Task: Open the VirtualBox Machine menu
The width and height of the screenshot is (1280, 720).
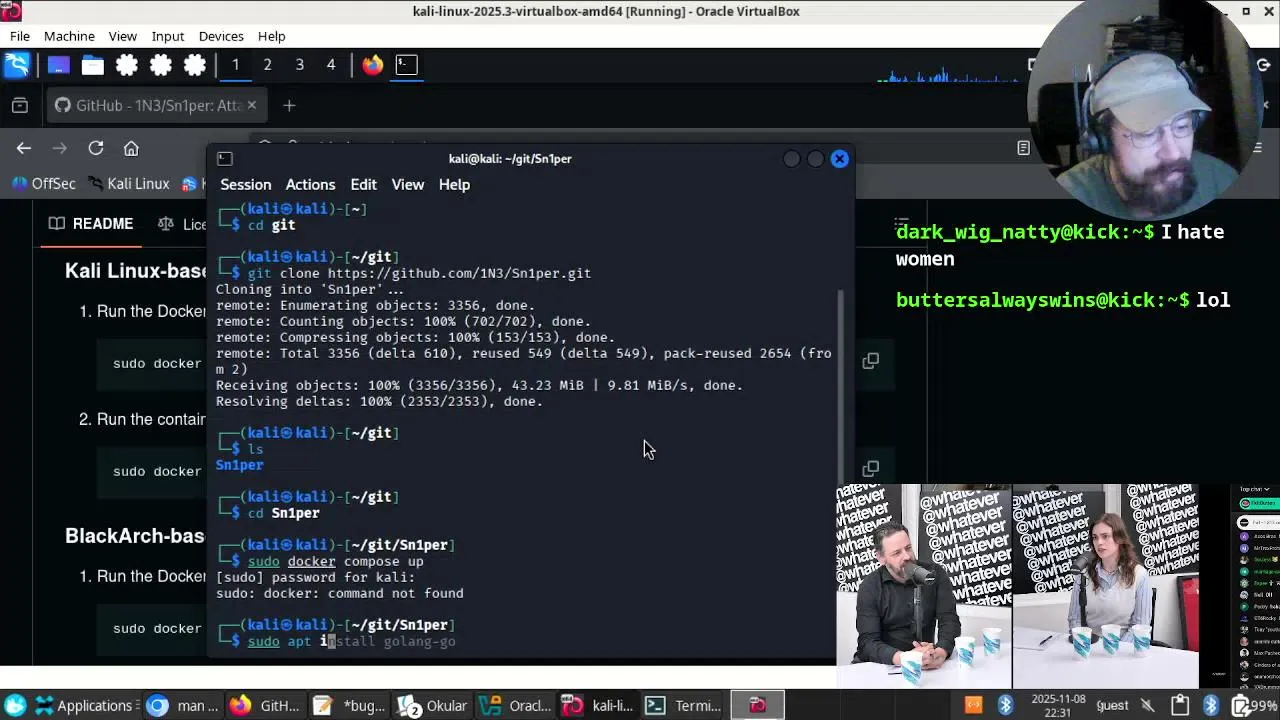Action: point(69,36)
